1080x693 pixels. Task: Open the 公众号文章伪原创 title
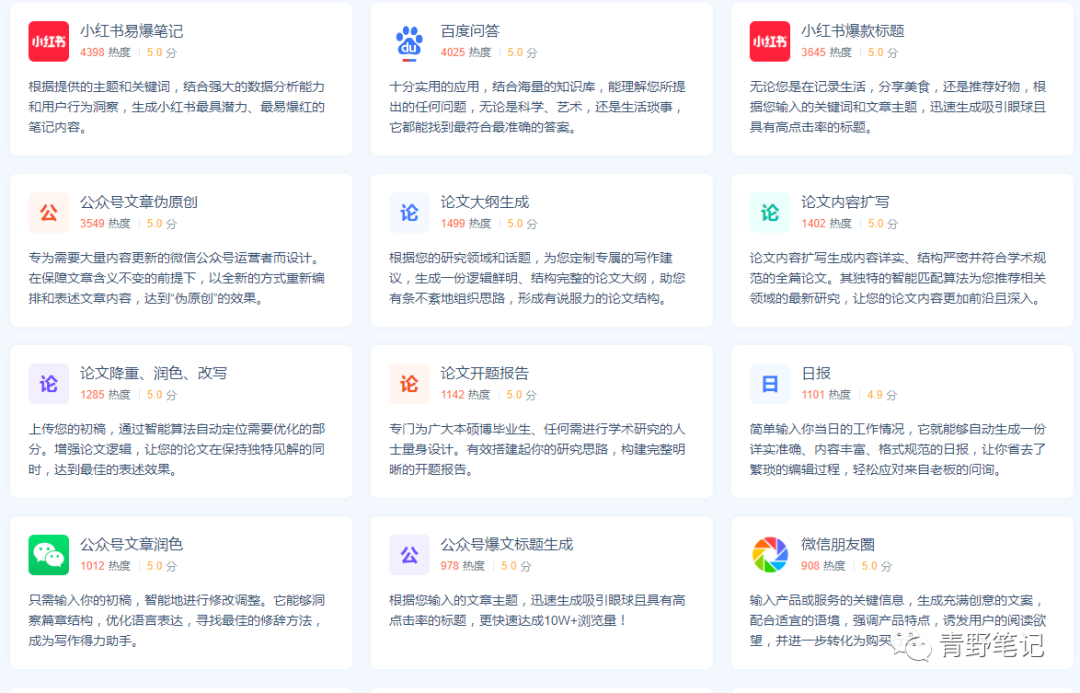[x=138, y=202]
